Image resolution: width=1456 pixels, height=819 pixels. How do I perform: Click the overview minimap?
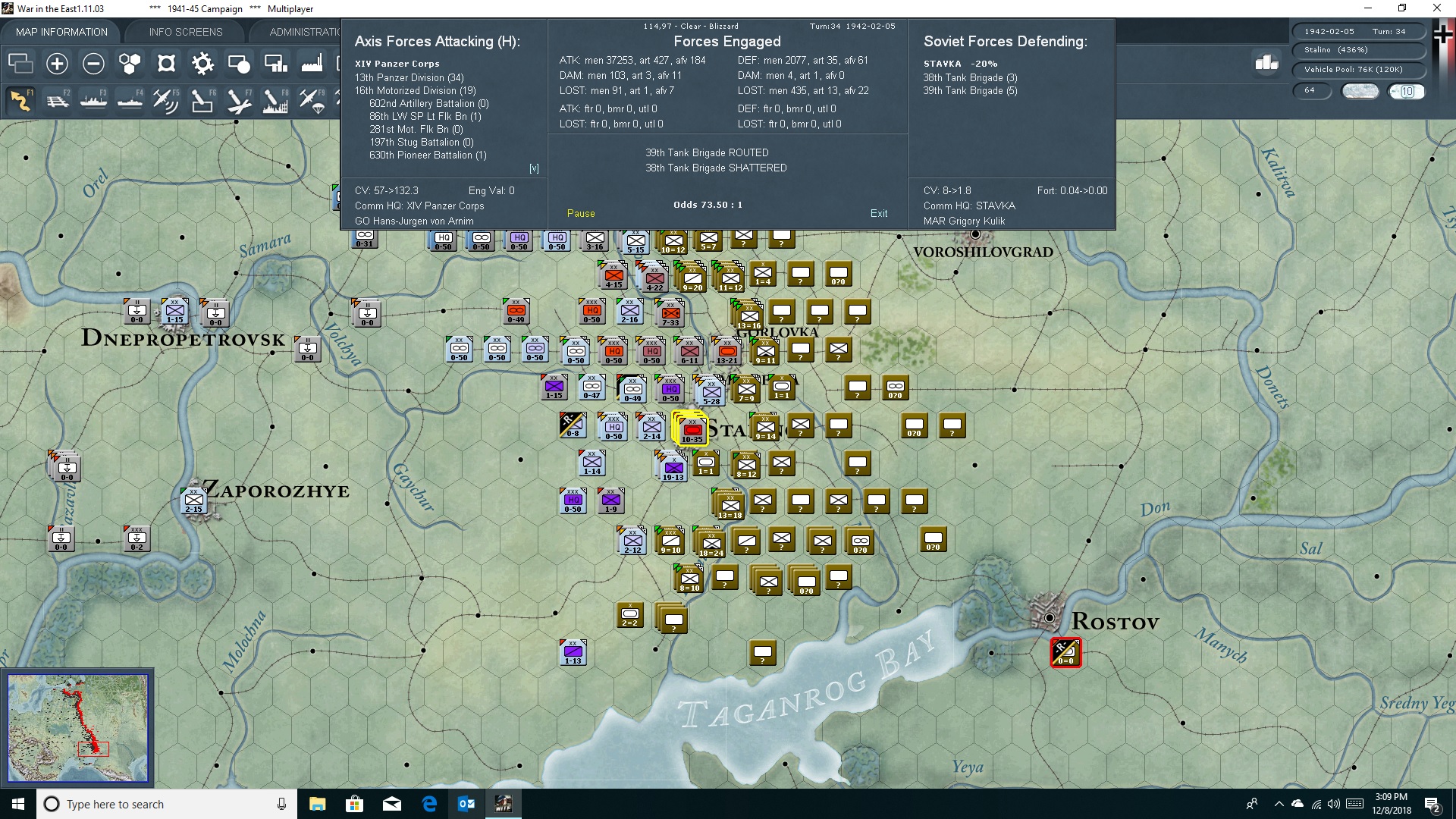click(77, 728)
